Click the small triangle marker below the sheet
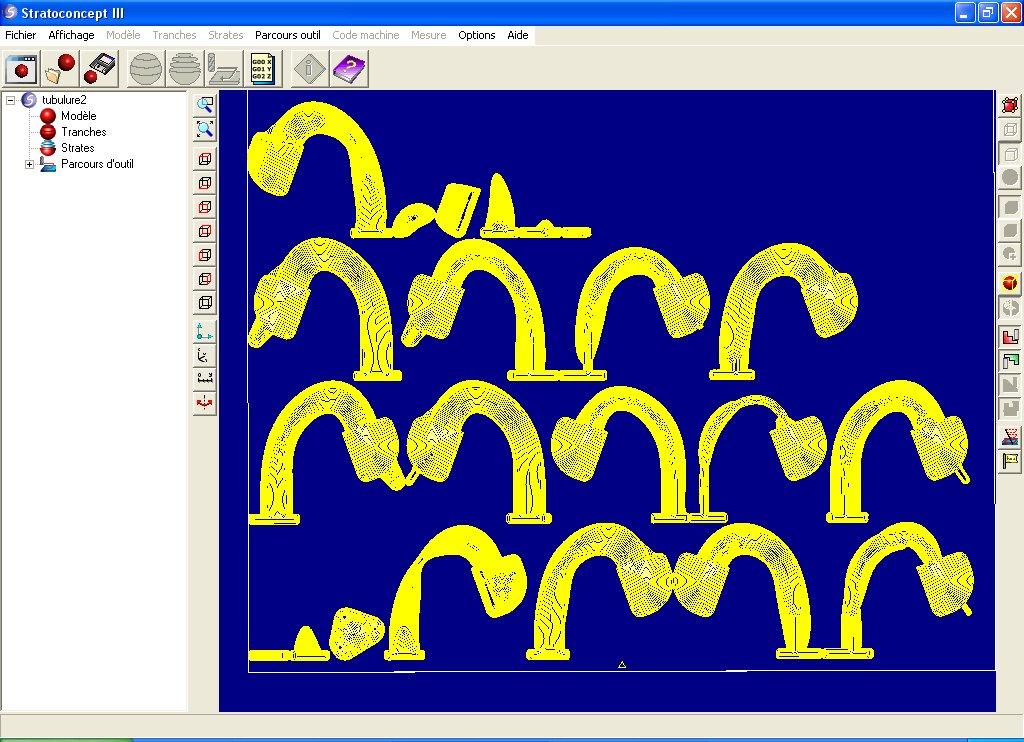This screenshot has height=742, width=1024. click(x=622, y=664)
